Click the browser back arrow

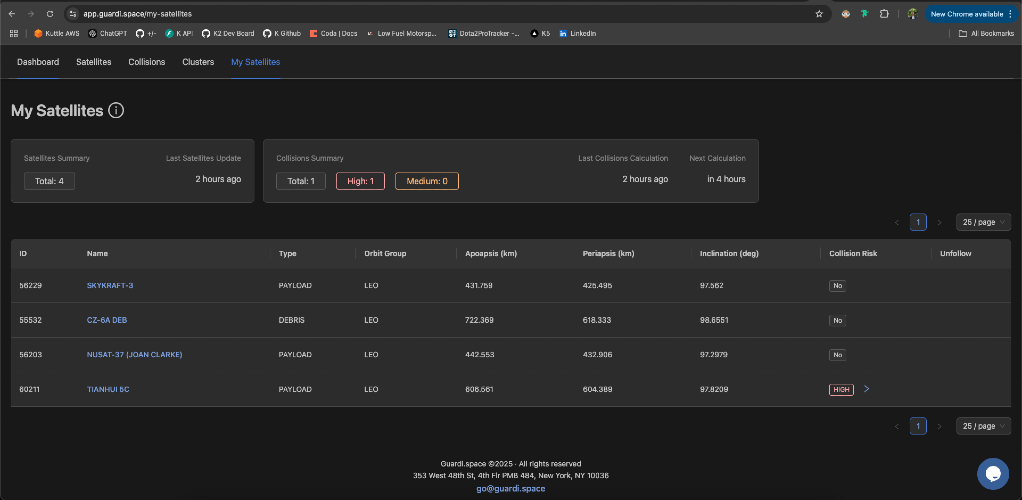click(12, 14)
